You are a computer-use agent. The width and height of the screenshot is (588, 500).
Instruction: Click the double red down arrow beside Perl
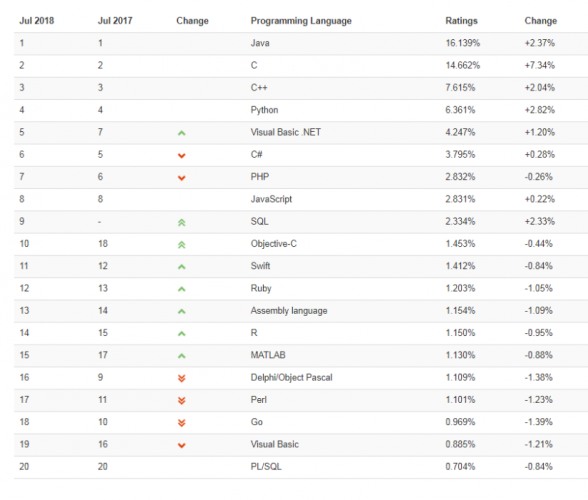point(182,401)
